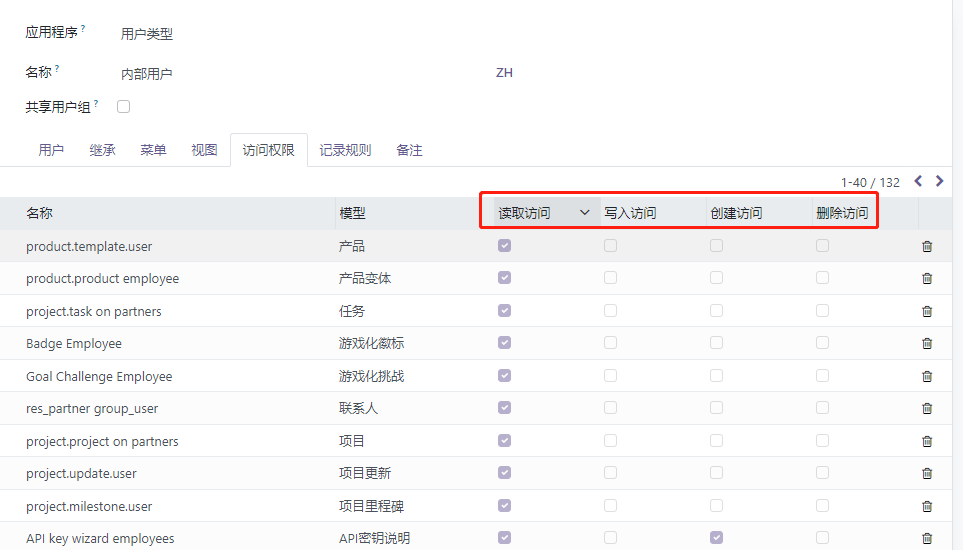Switch to the 用户 tab

point(51,150)
